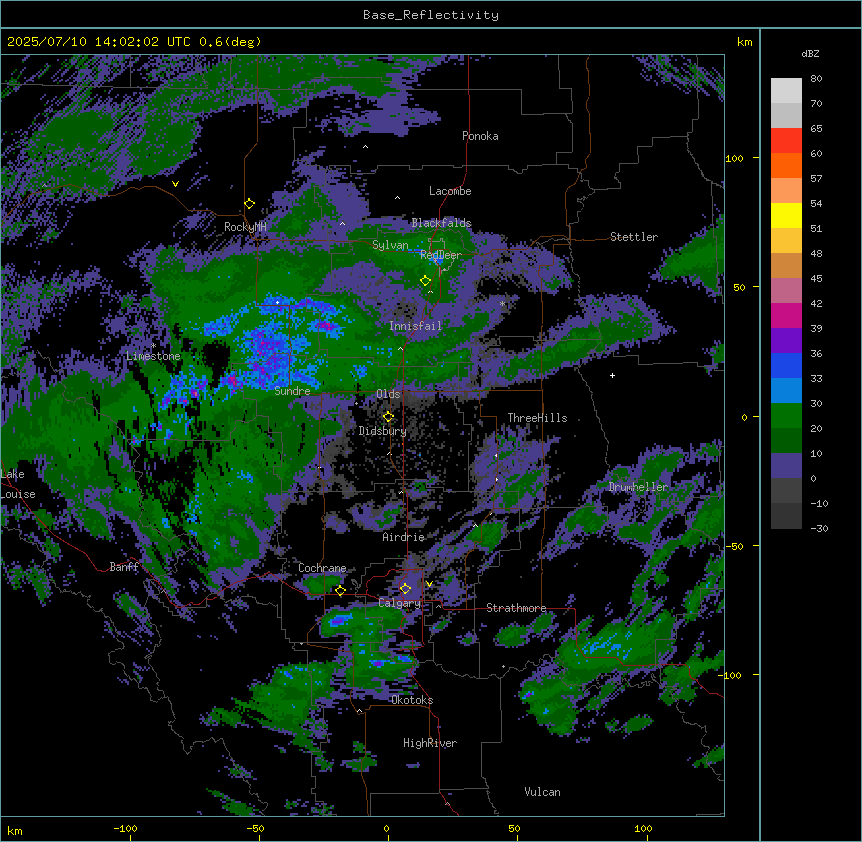
Task: Click the Sylvan label
Action: tap(390, 245)
